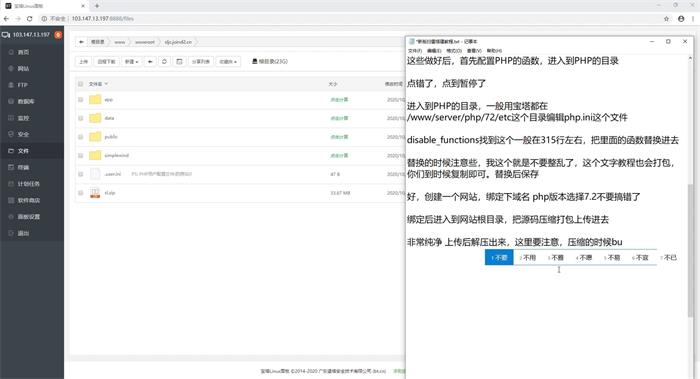Choose IME candidate 1 不要

(499, 257)
